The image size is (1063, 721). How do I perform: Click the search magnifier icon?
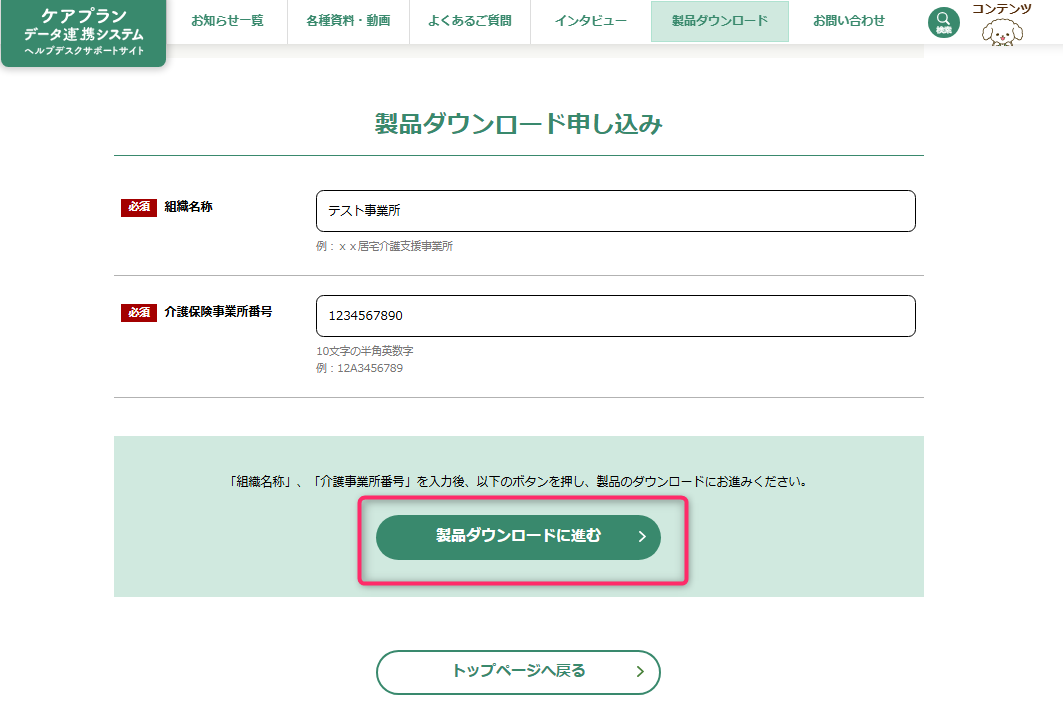coord(942,21)
